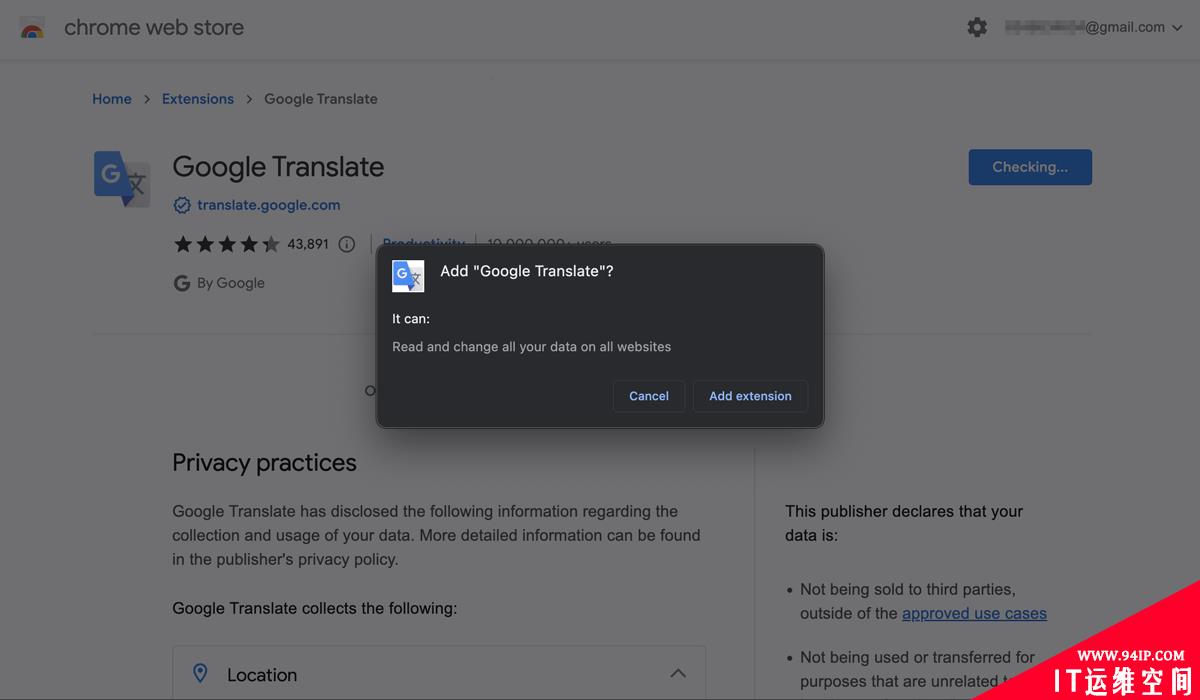Collapse the Location section chevron
Image resolution: width=1200 pixels, height=700 pixels.
click(678, 674)
